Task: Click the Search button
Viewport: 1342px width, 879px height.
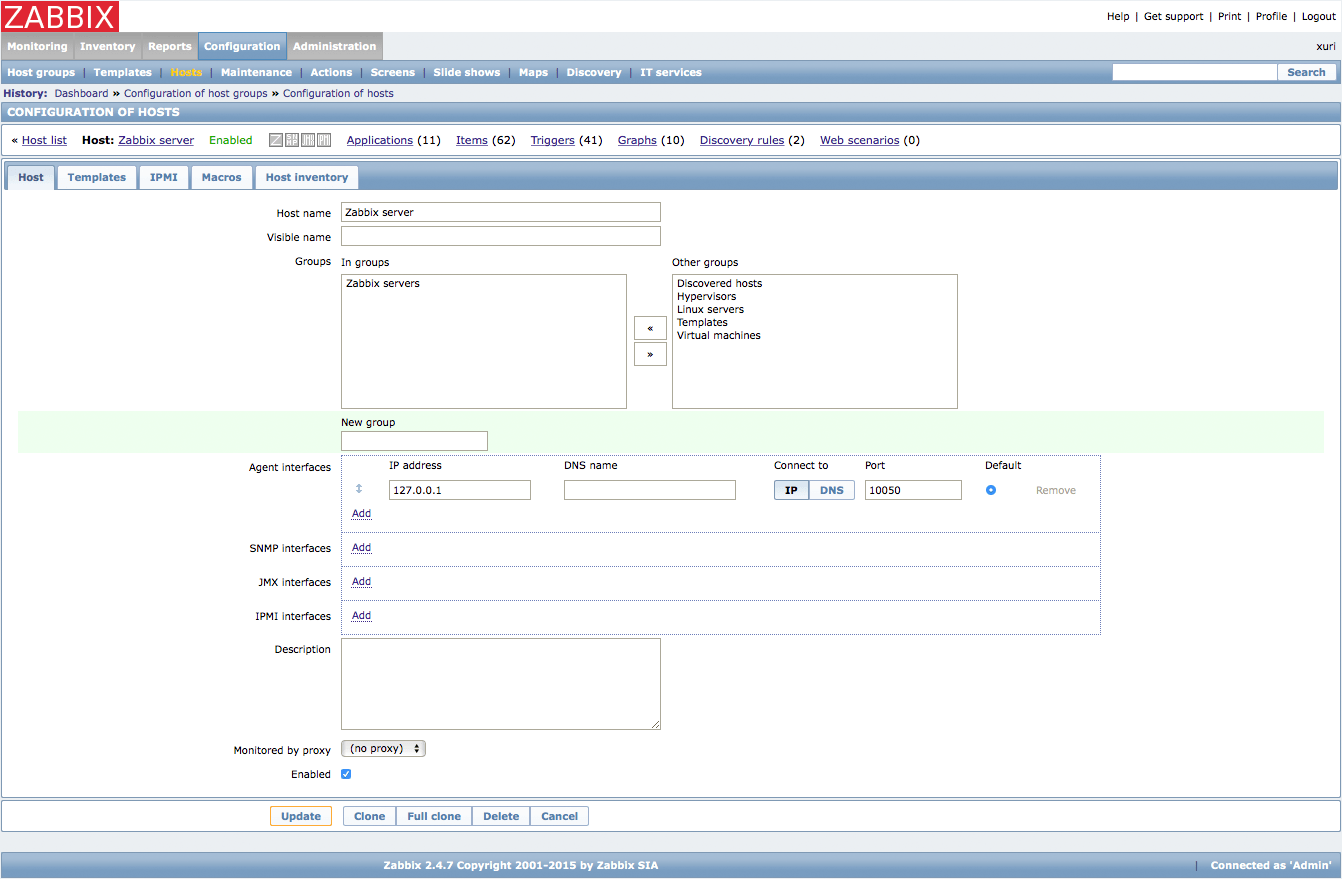Action: pyautogui.click(x=1306, y=72)
